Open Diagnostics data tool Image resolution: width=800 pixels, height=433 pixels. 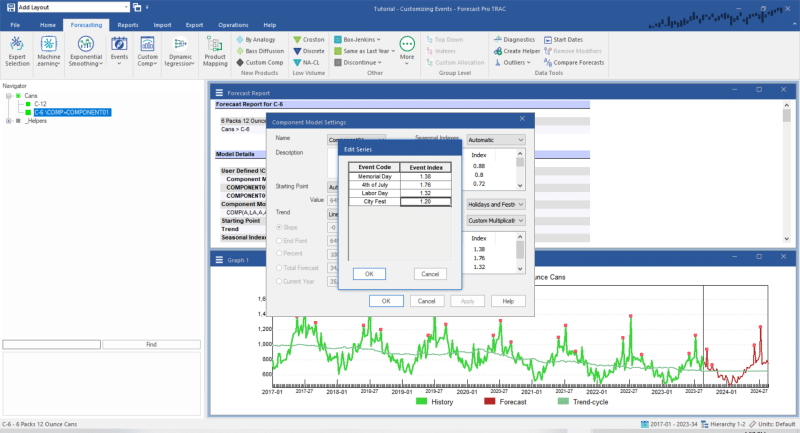pyautogui.click(x=514, y=39)
